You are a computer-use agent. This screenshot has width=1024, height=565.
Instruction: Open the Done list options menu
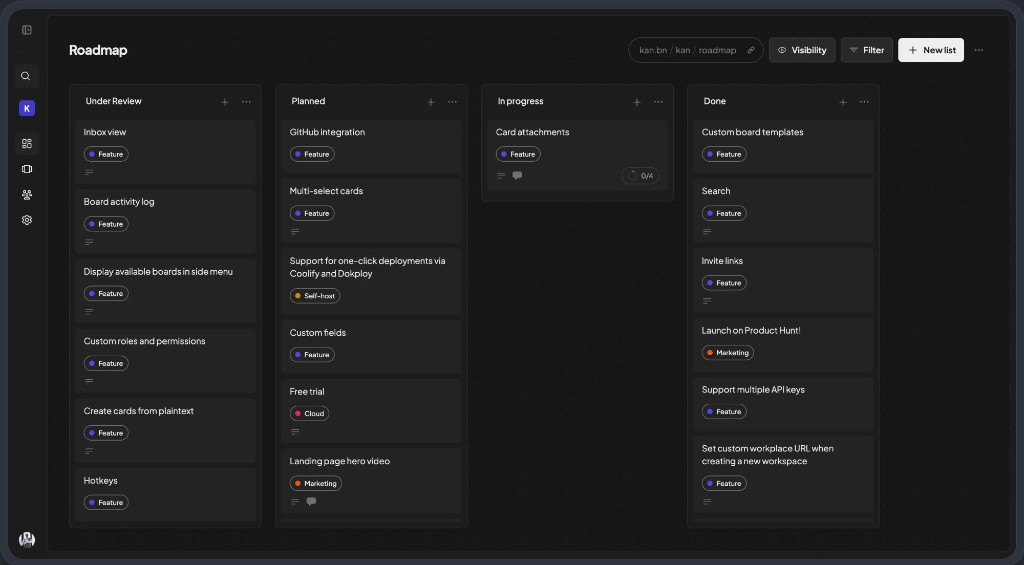click(x=864, y=102)
